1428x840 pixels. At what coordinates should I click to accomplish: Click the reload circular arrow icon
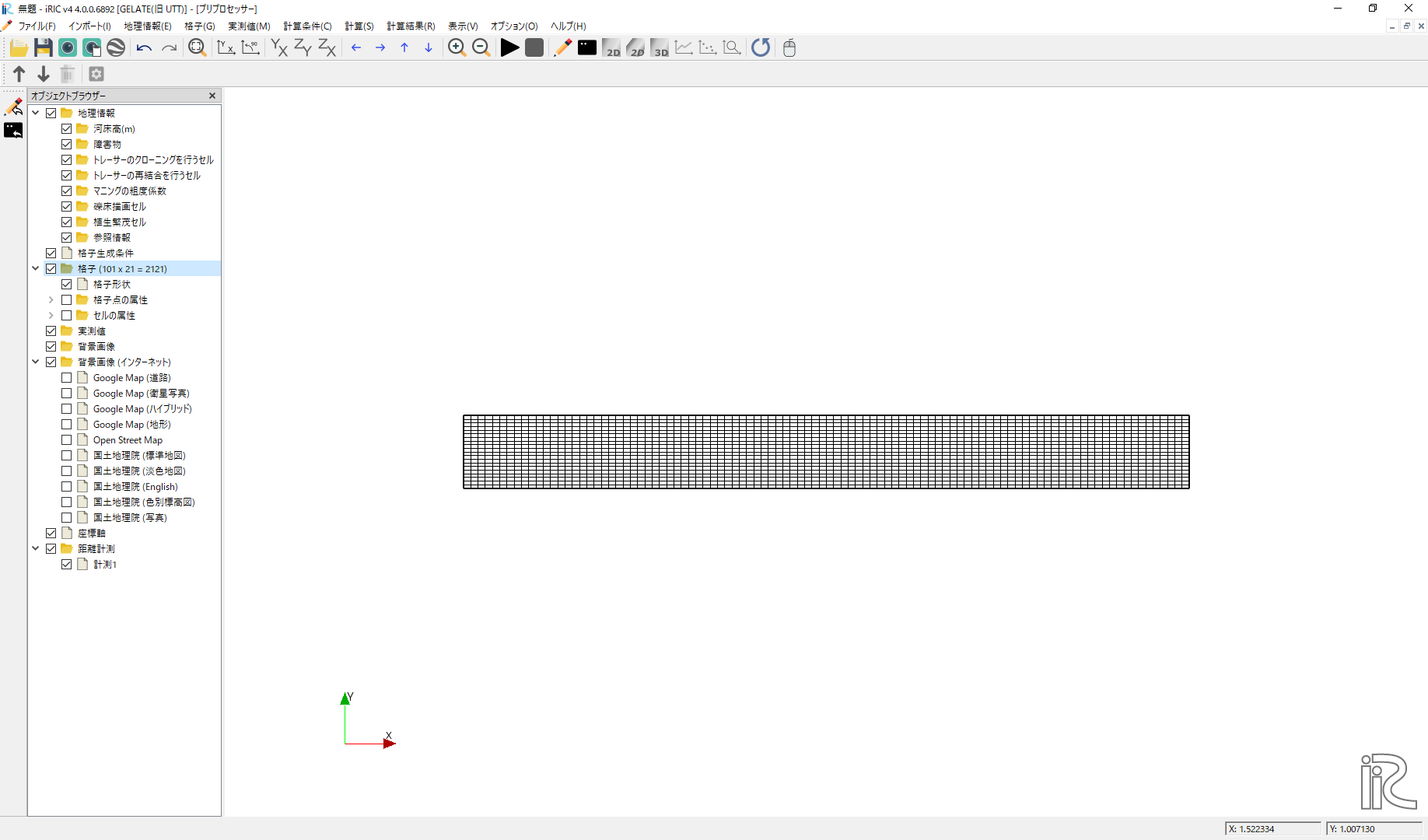pos(761,48)
